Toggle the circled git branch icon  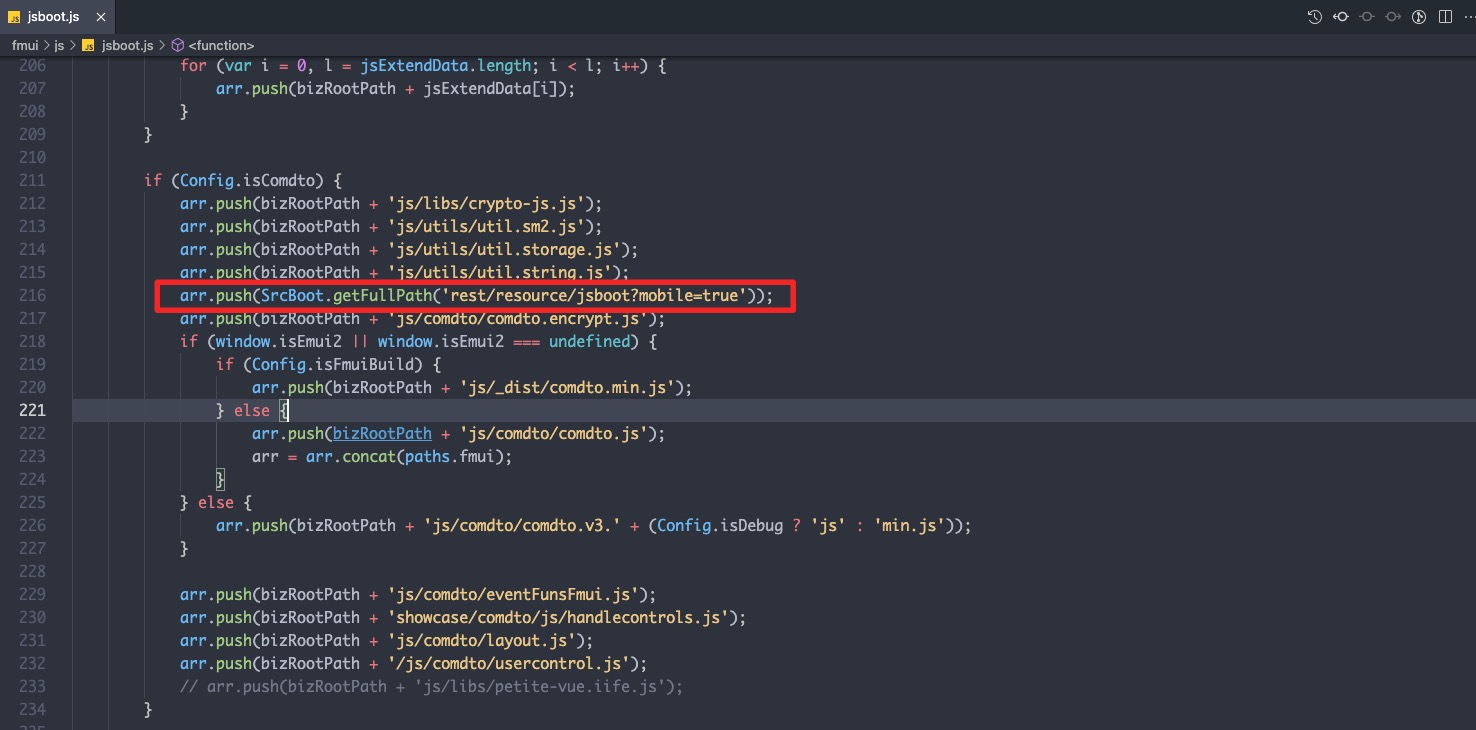1418,17
